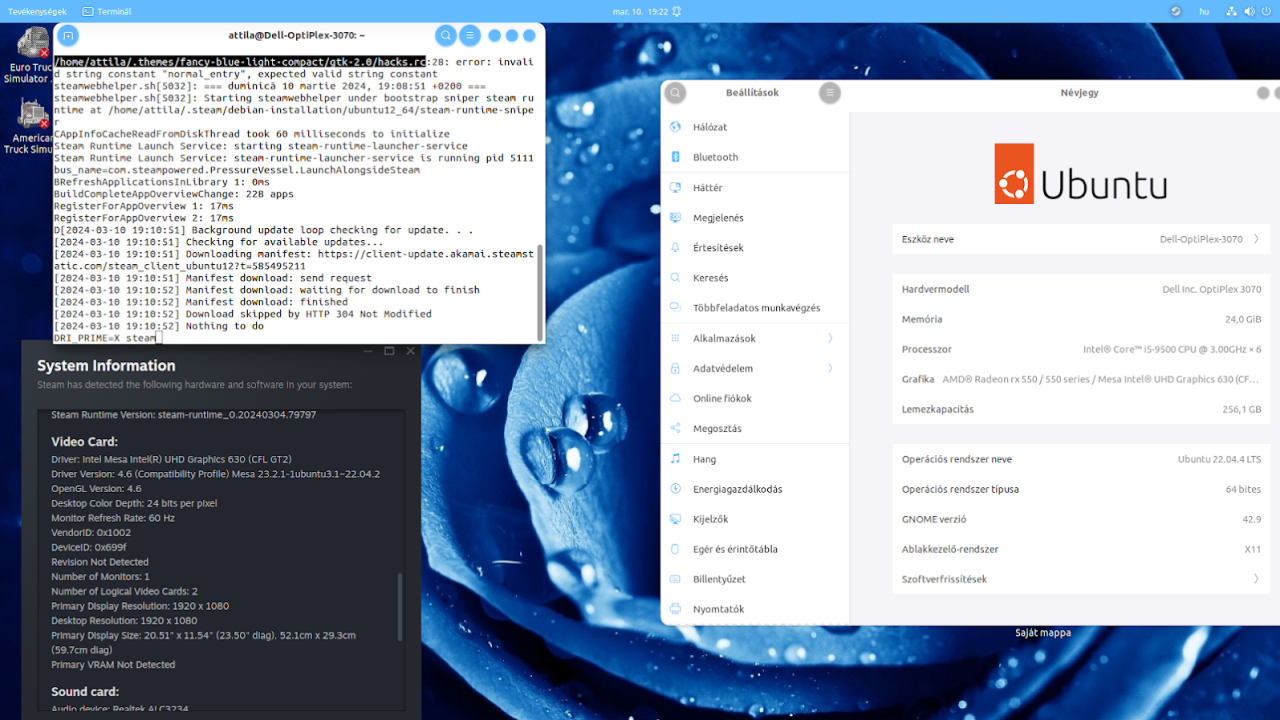The height and width of the screenshot is (720, 1280).
Task: Maximize the System Information window
Action: pyautogui.click(x=389, y=351)
